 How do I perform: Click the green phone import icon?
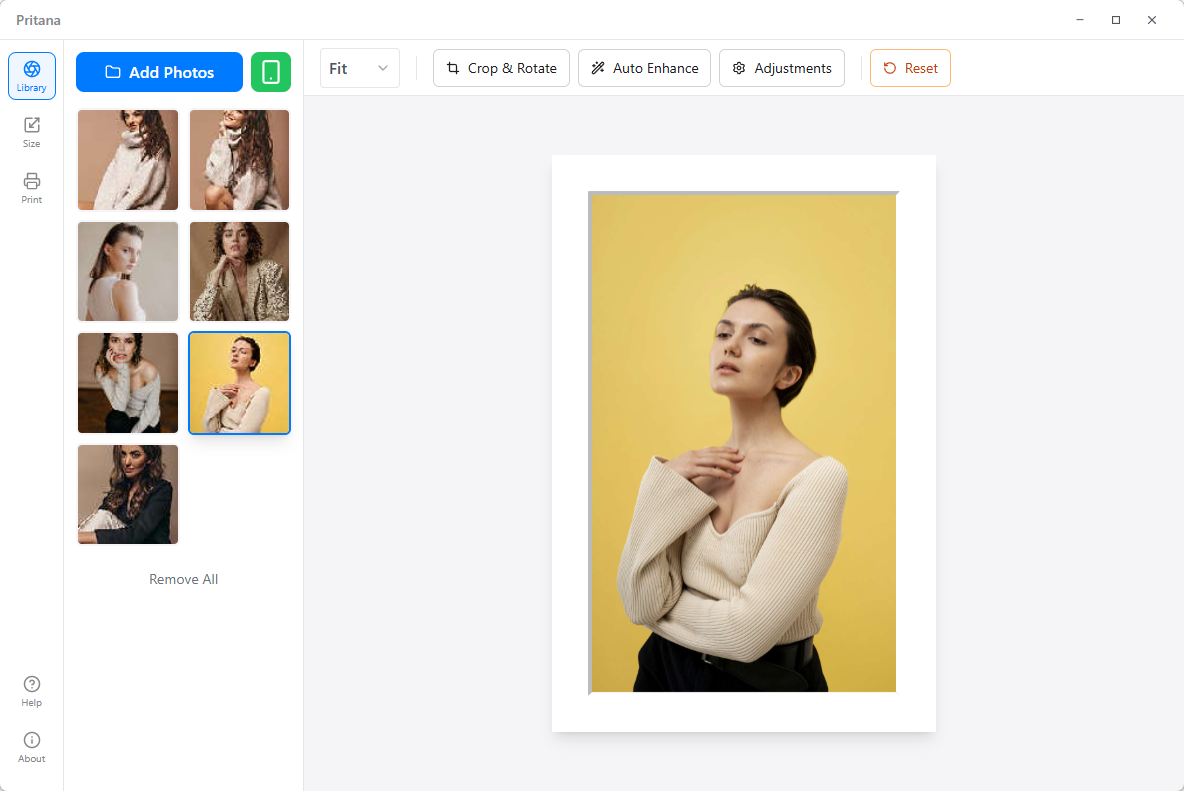tap(271, 72)
